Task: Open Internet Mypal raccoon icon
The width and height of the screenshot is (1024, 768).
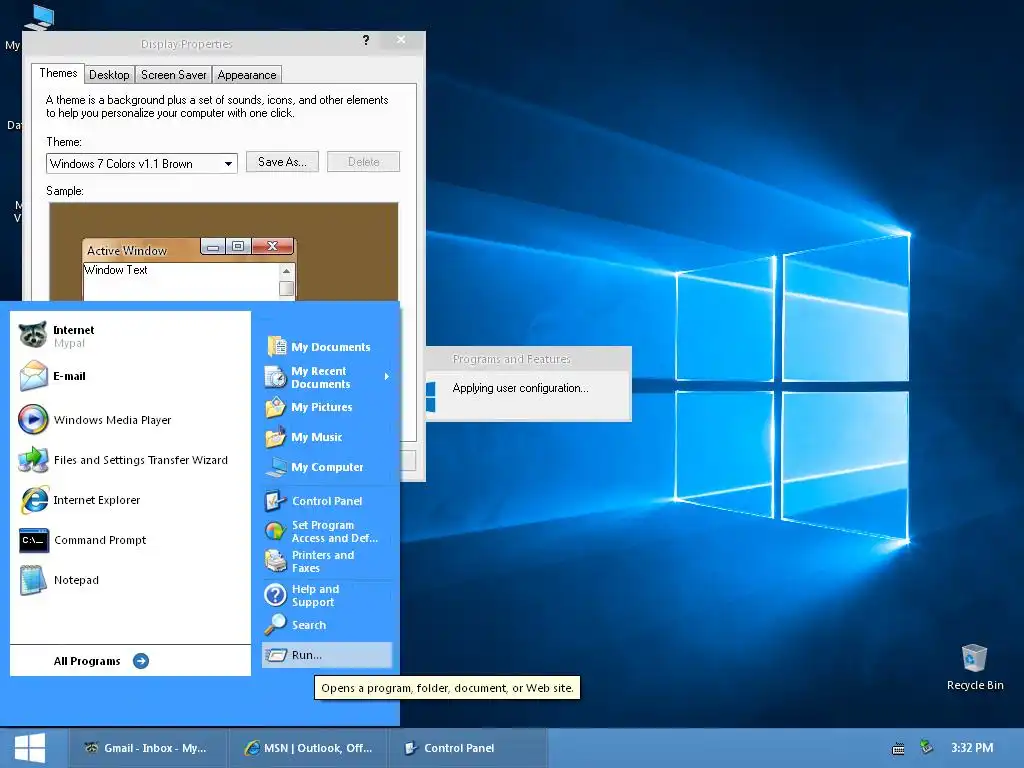Action: click(x=33, y=335)
